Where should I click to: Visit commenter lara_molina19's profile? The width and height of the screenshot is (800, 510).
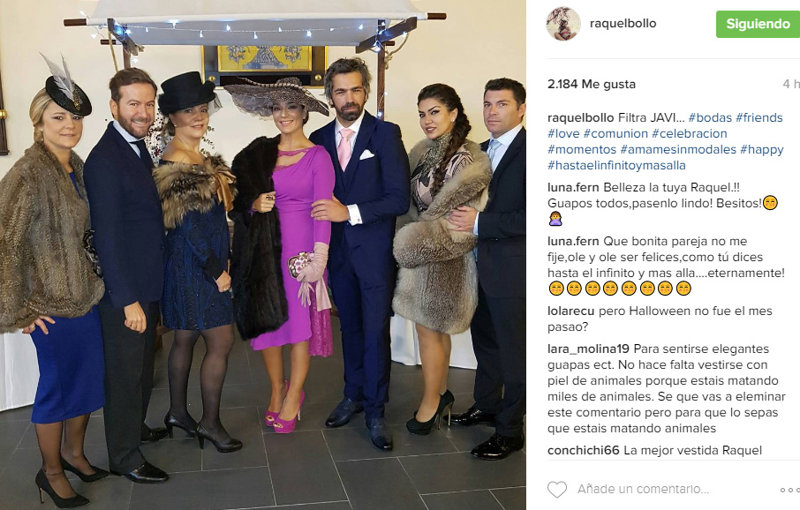pos(588,349)
